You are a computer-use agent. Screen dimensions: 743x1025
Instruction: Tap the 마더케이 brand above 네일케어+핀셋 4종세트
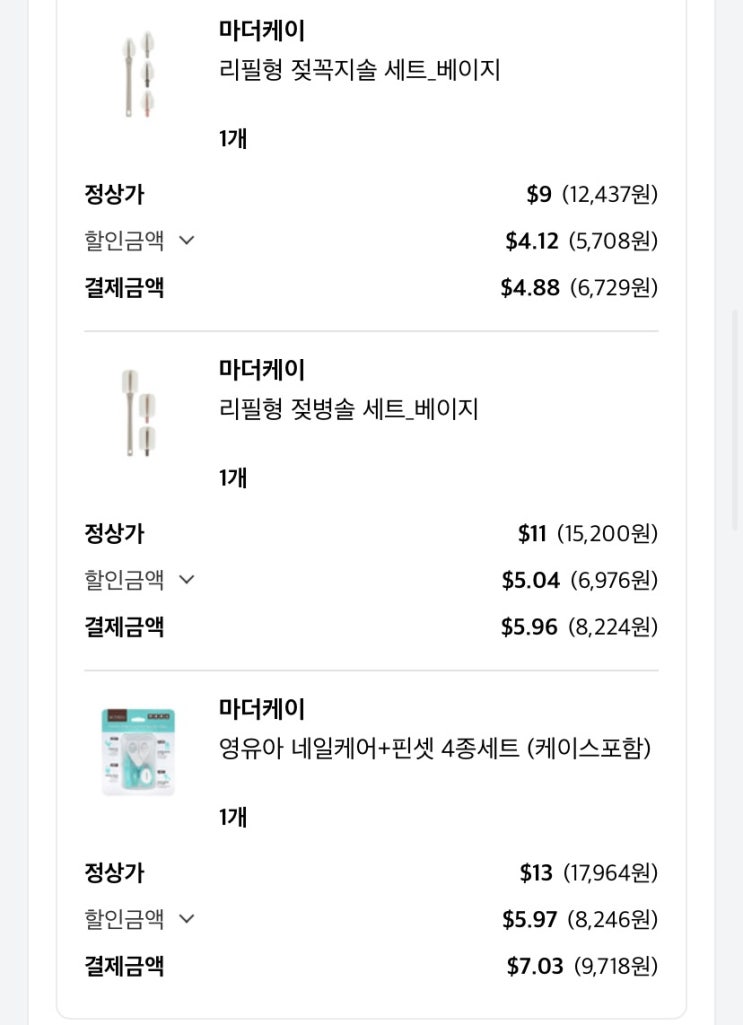click(262, 709)
